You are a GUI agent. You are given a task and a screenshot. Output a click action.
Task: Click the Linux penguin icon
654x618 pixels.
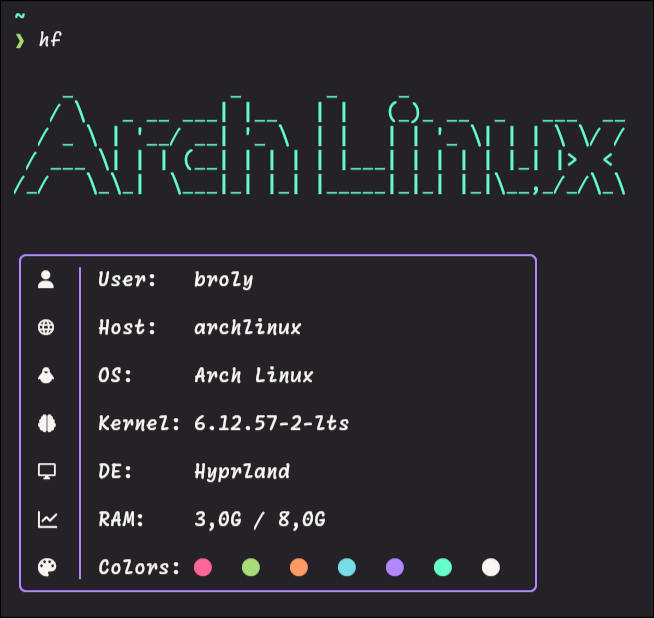tap(46, 375)
